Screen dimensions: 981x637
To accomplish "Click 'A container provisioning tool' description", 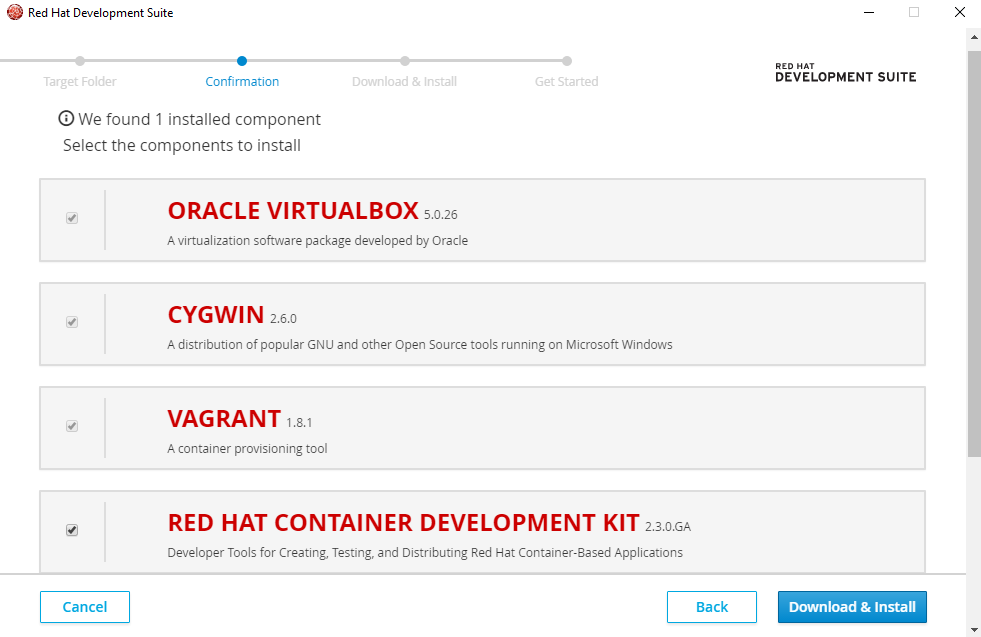I will coord(247,449).
